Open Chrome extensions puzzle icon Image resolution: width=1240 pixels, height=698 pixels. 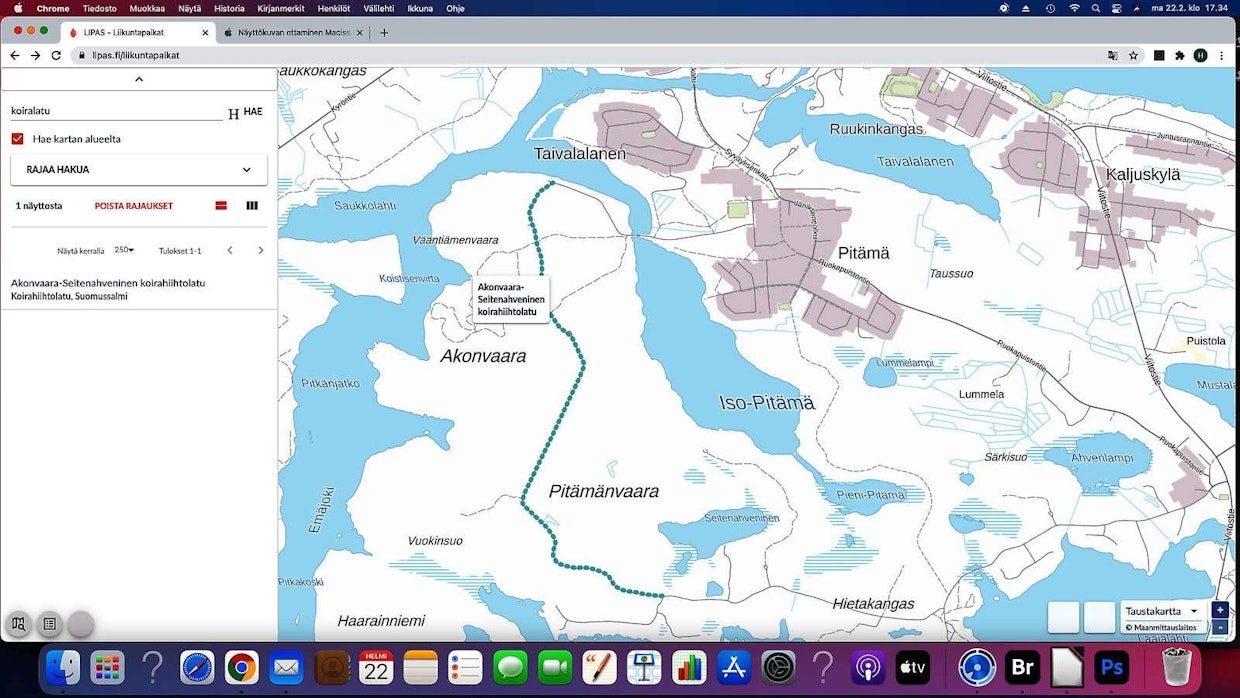[1180, 56]
